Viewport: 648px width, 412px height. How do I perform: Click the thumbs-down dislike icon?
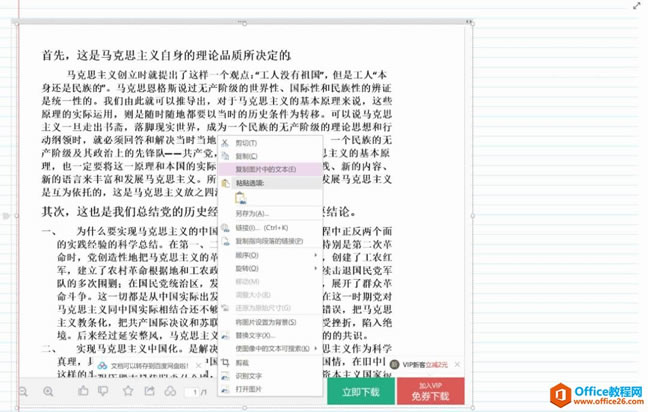pos(103,391)
